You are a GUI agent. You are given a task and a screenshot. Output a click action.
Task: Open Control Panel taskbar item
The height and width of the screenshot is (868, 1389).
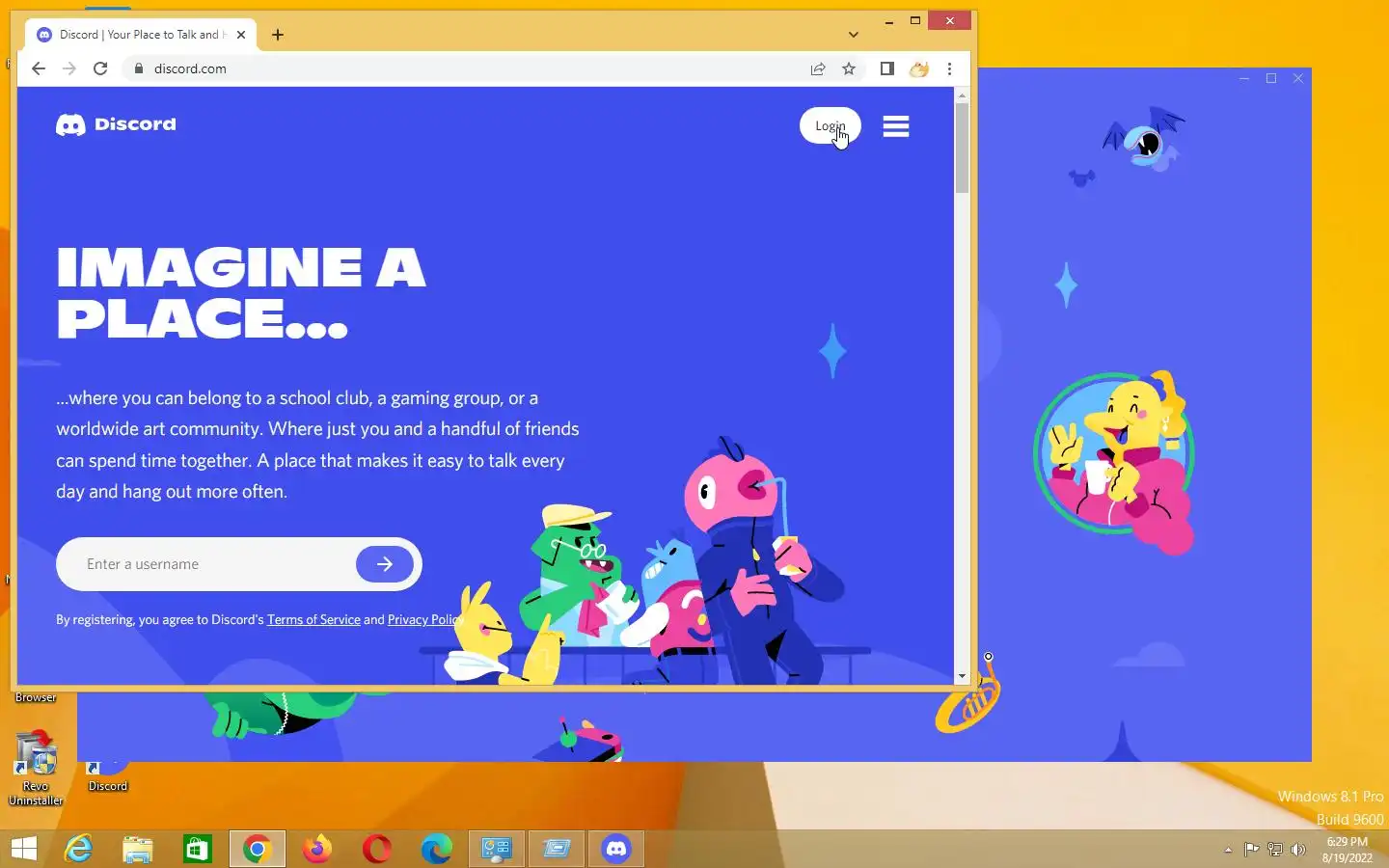tap(497, 849)
